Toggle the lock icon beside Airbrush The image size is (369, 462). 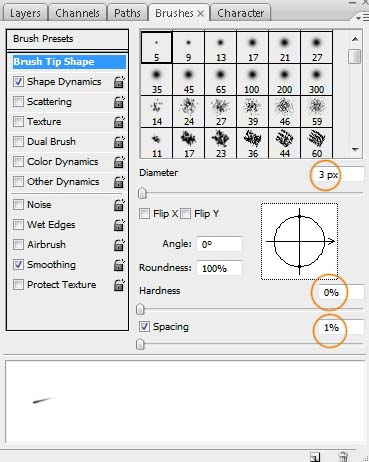pyautogui.click(x=119, y=245)
